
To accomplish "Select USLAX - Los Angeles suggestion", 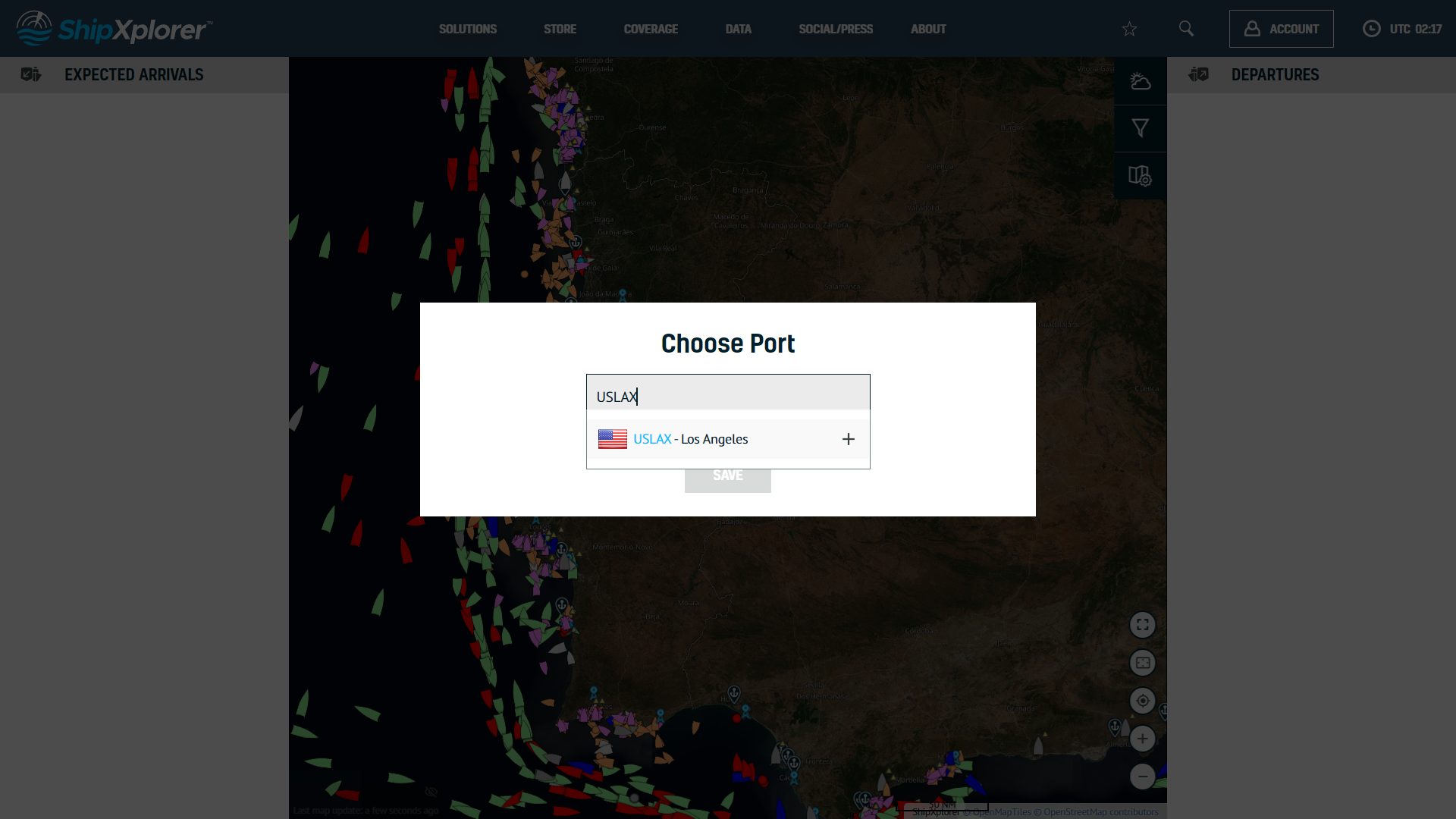I will 690,439.
